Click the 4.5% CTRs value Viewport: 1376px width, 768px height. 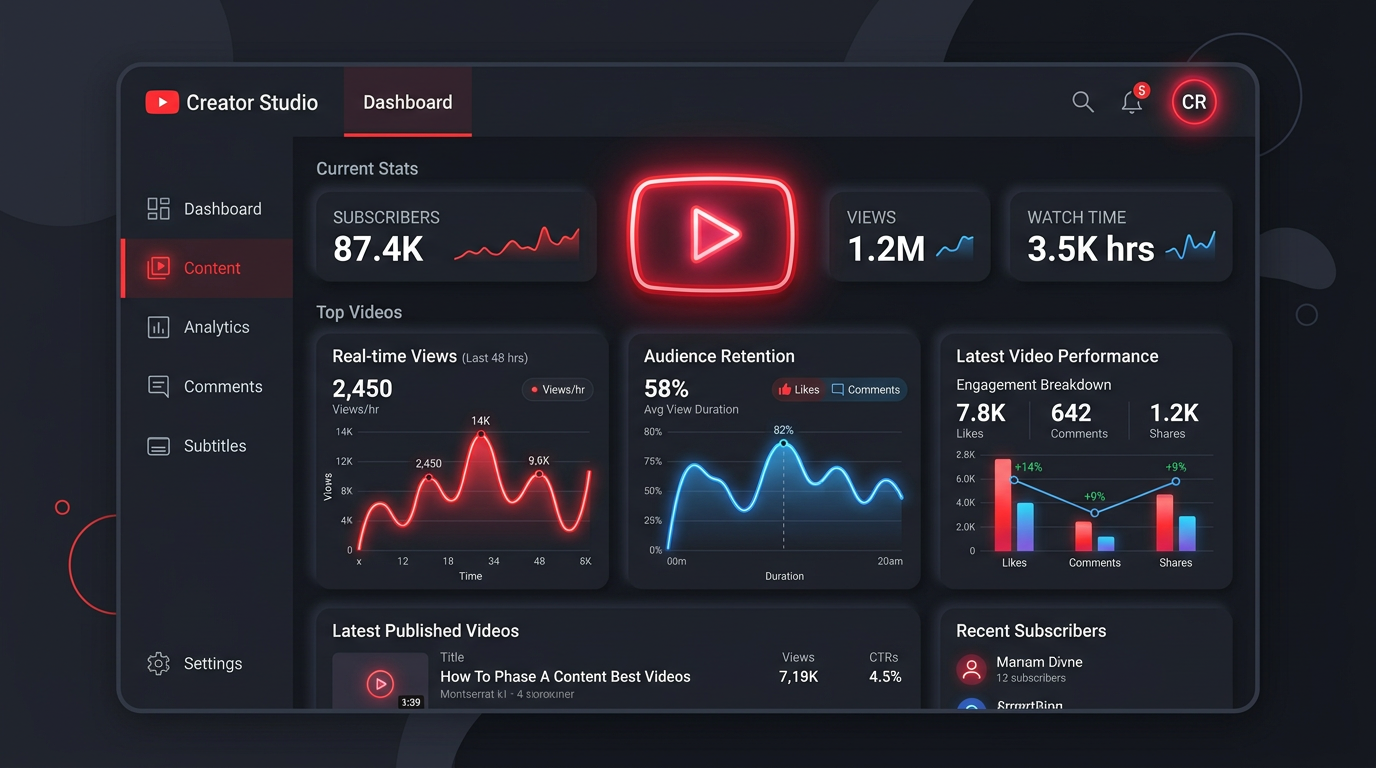pyautogui.click(x=885, y=677)
